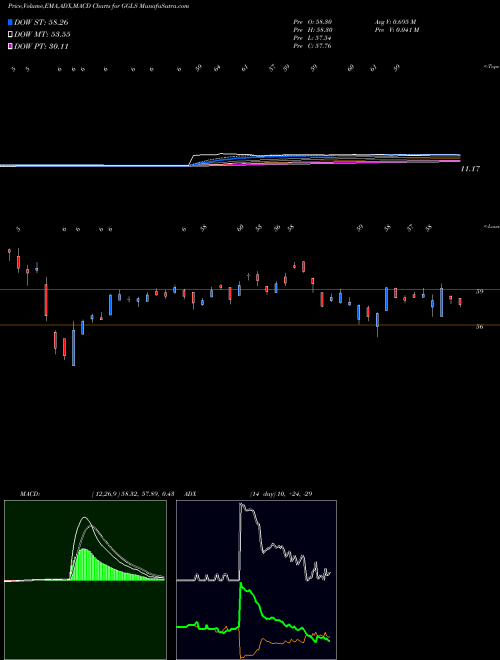Click the 'Pre H' high price value
500x660 pixels.
(313, 30)
